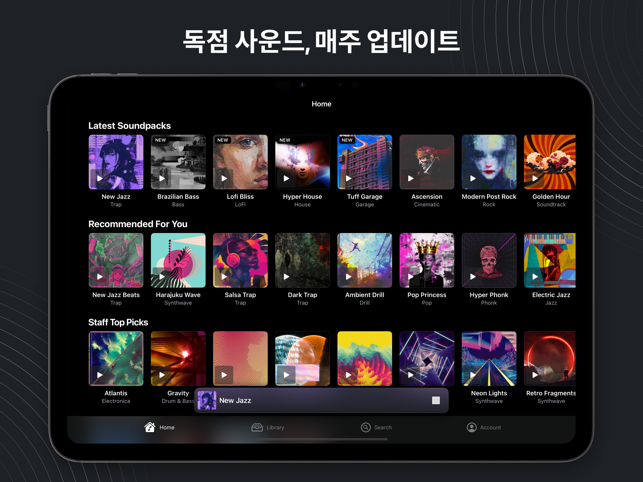Open the Neon Lights cover artwork
643x482 pixels.
[x=489, y=359]
